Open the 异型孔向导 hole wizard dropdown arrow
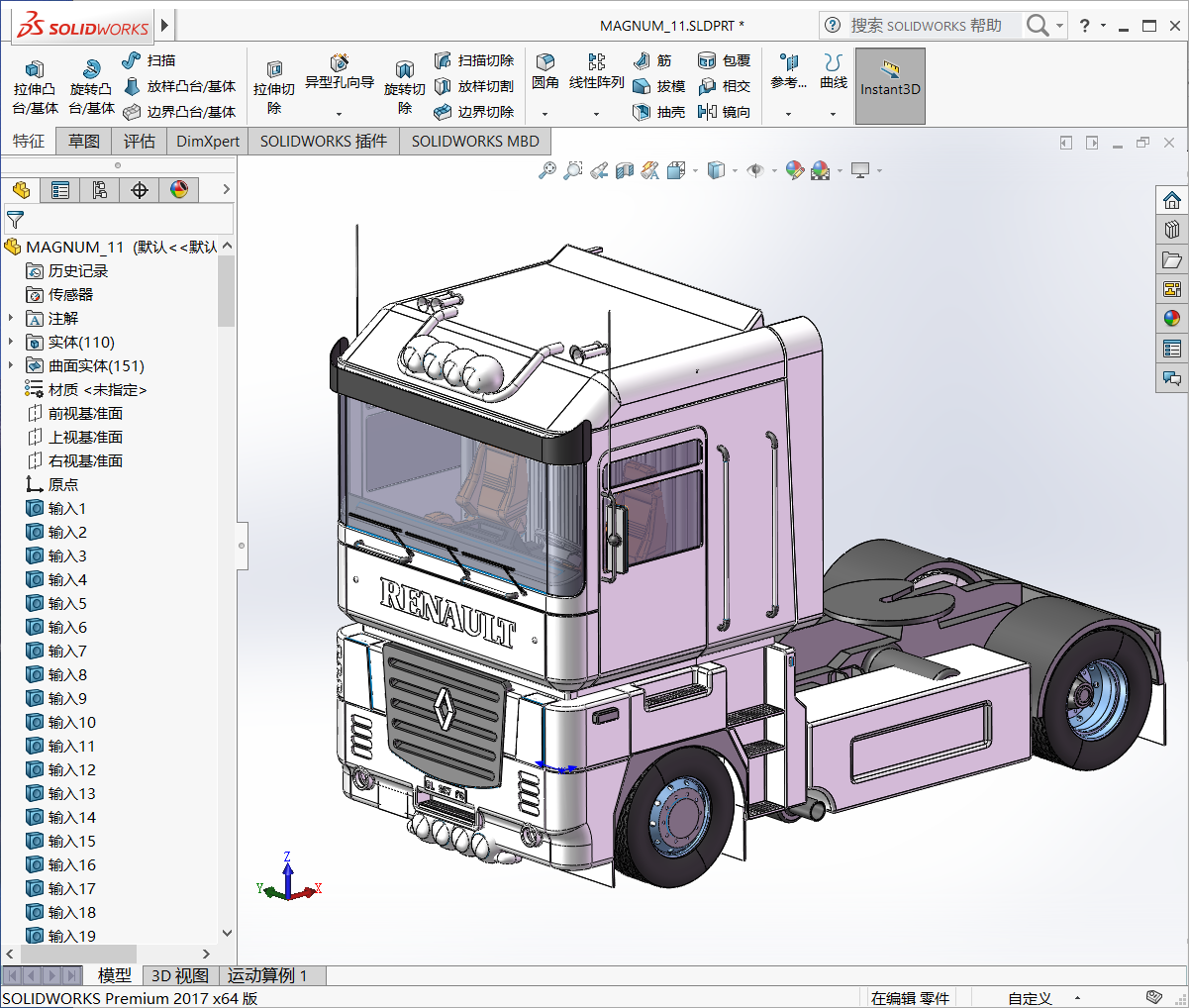Viewport: 1189px width, 1008px height. [339, 114]
